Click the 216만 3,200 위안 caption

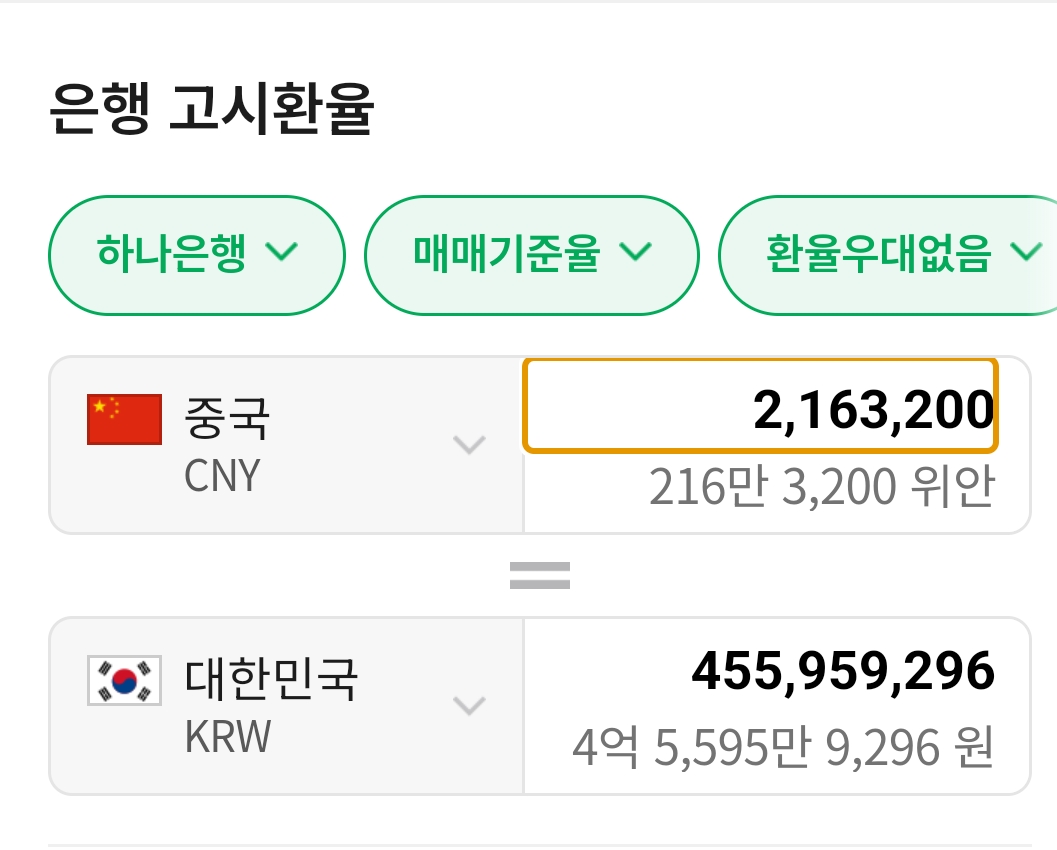coord(821,488)
